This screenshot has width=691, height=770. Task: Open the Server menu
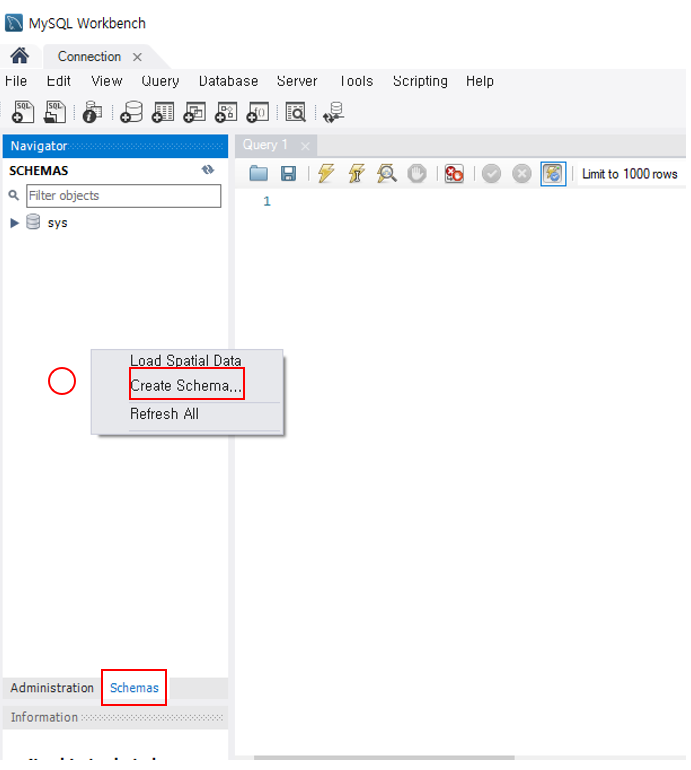click(297, 81)
